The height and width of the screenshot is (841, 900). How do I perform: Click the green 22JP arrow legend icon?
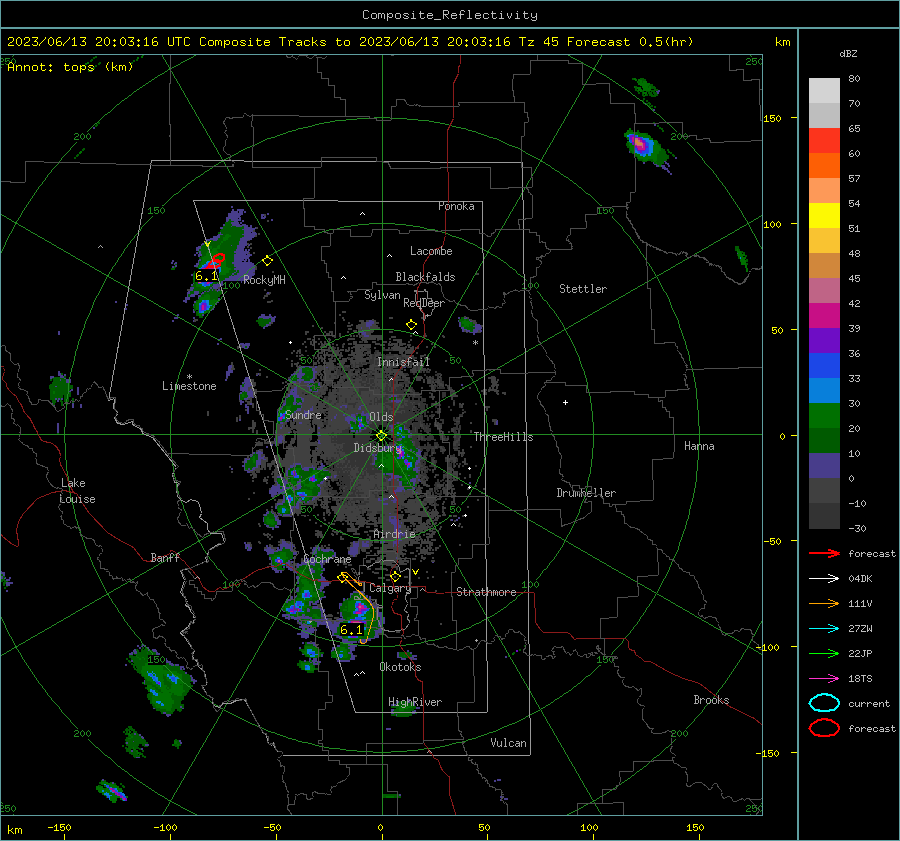click(x=824, y=653)
